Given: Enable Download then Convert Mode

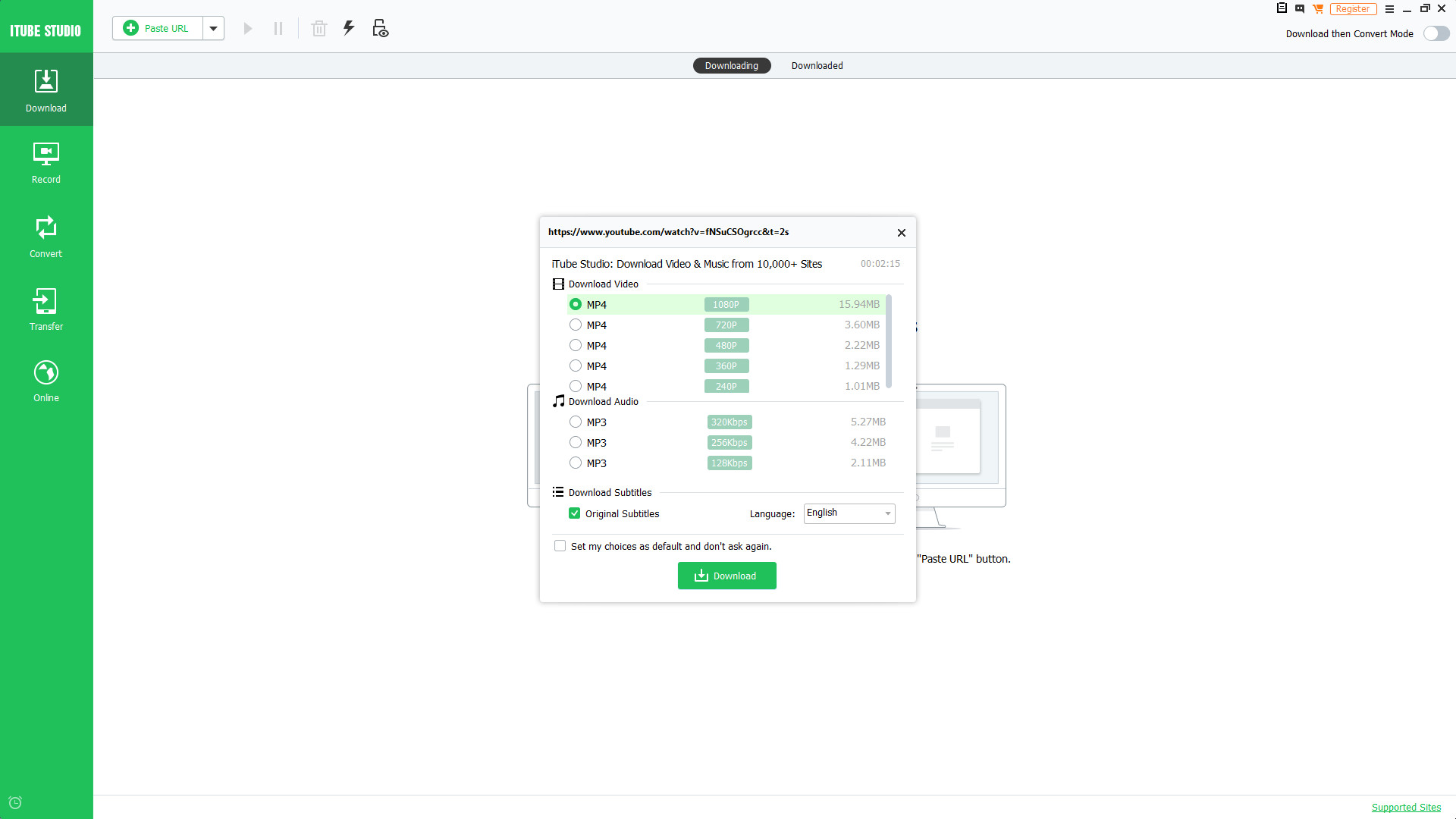Looking at the screenshot, I should click(1437, 33).
